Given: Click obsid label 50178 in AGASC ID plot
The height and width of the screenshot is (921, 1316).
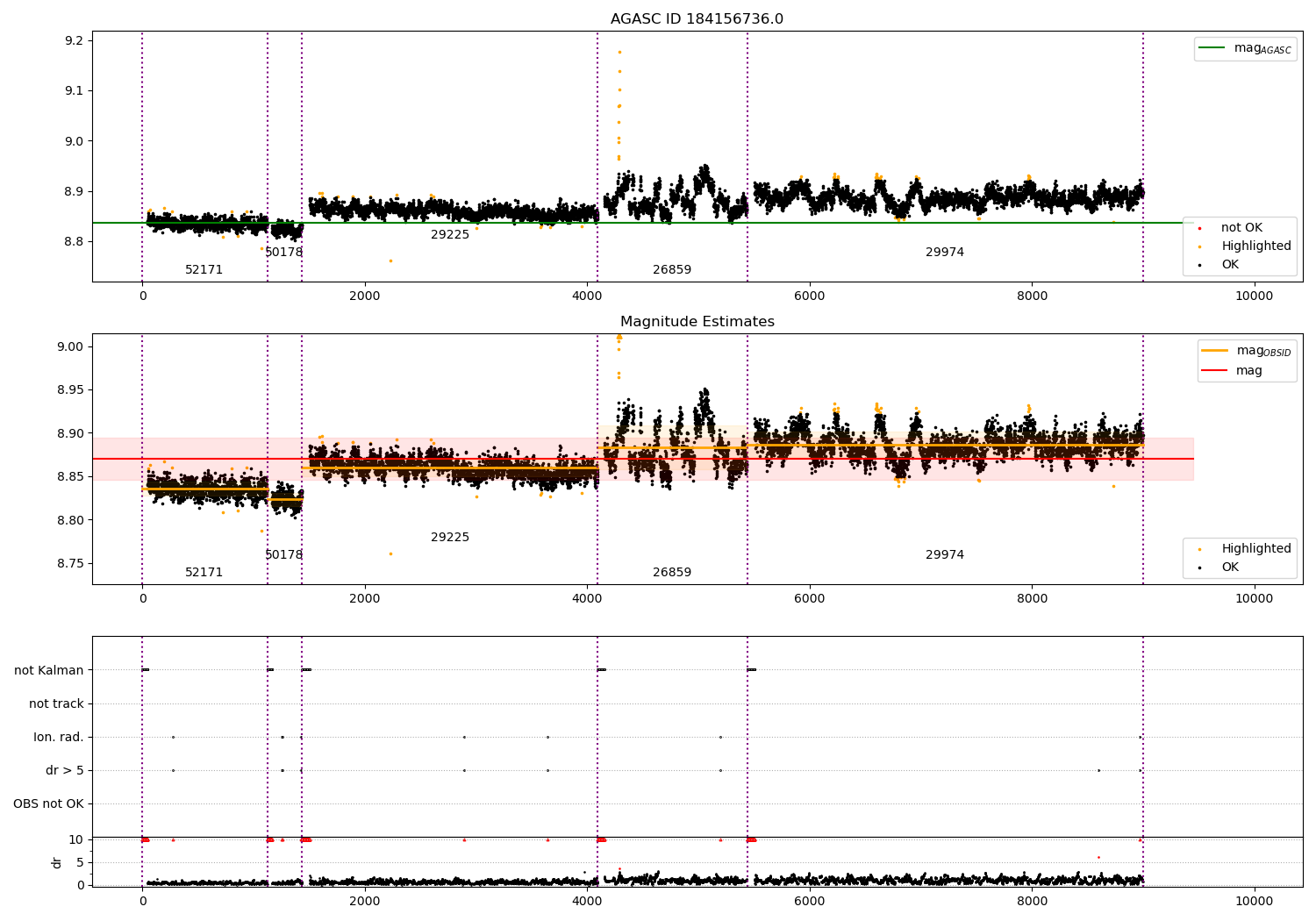Looking at the screenshot, I should tap(283, 252).
